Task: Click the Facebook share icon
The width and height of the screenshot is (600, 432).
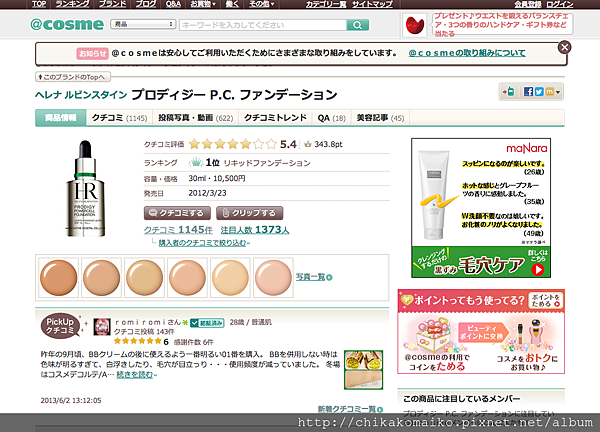Action: tap(528, 92)
